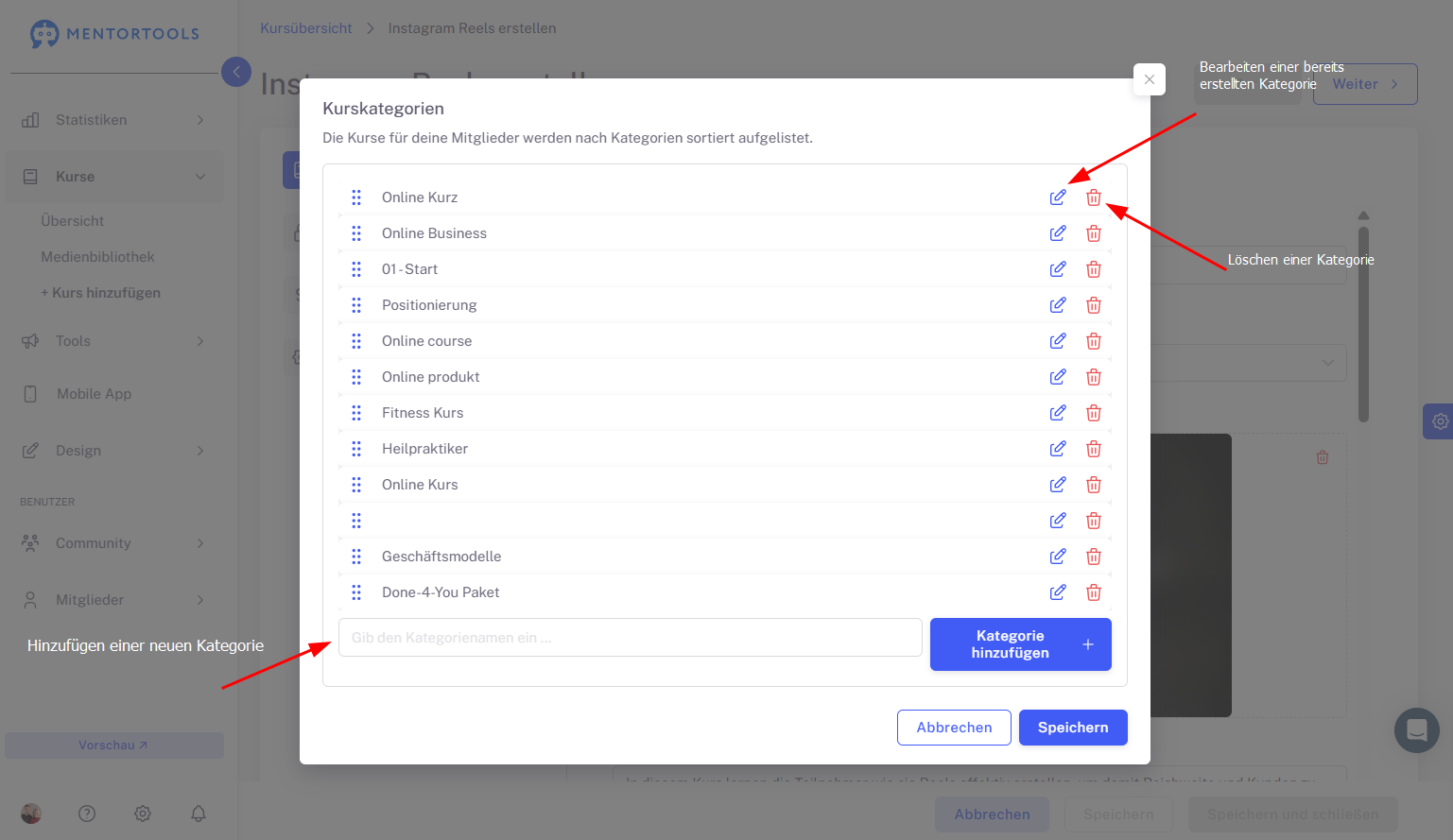Expand the Statistiken menu

[x=113, y=120]
